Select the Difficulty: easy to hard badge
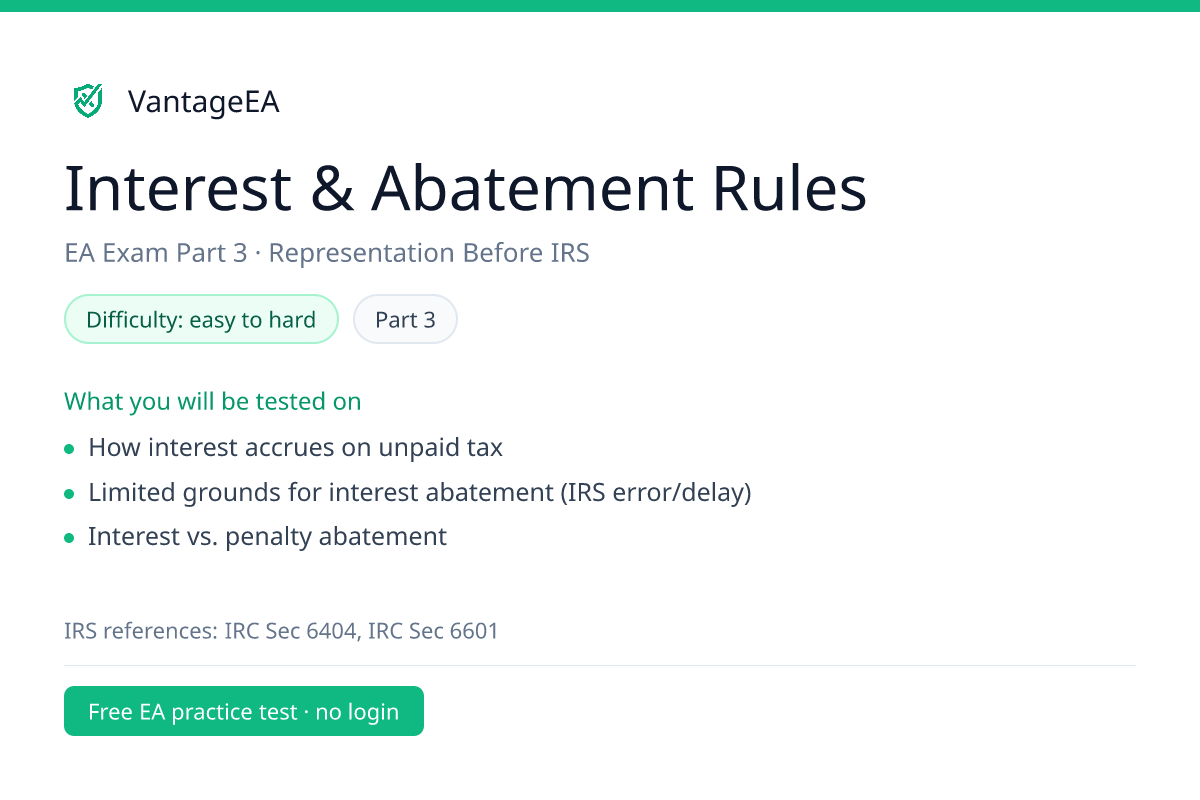This screenshot has width=1200, height=800. [201, 319]
